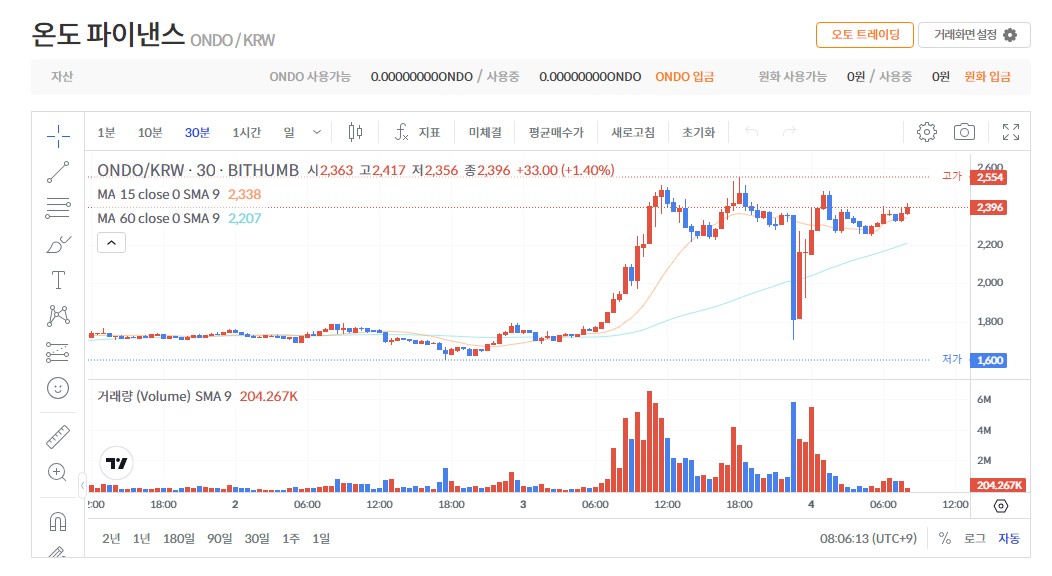Click the TradingView logo
This screenshot has height=576, width=1052.
(x=117, y=463)
